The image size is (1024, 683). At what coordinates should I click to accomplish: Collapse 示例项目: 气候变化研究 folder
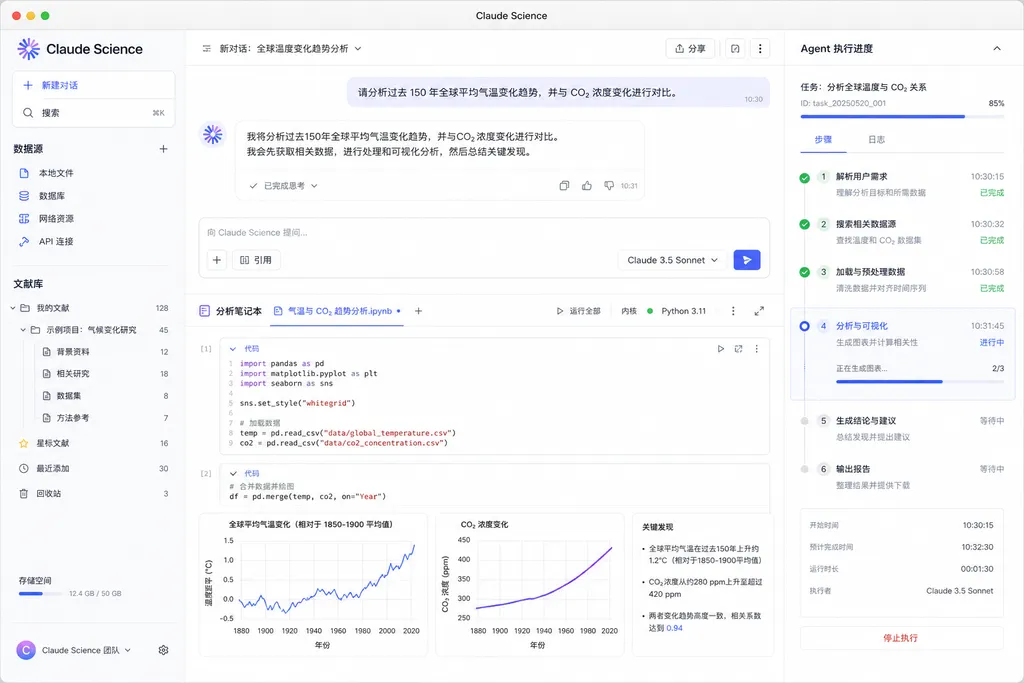24,330
